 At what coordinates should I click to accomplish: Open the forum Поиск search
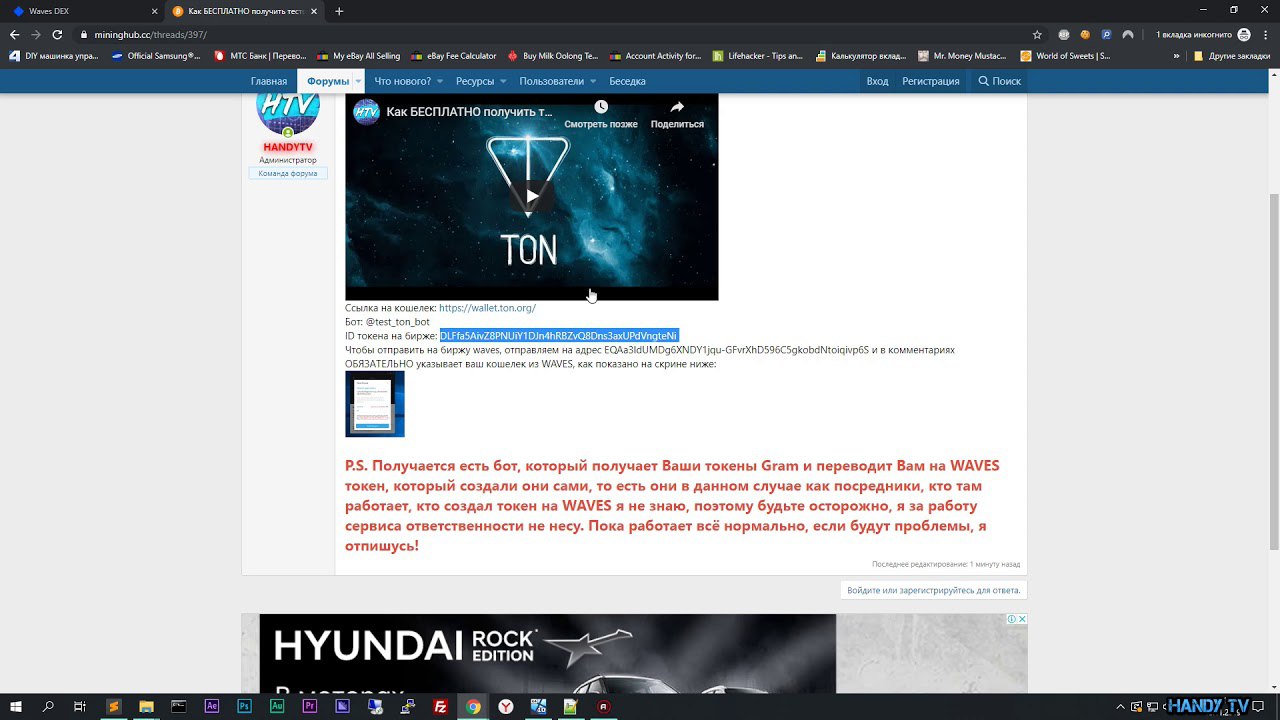[1000, 81]
